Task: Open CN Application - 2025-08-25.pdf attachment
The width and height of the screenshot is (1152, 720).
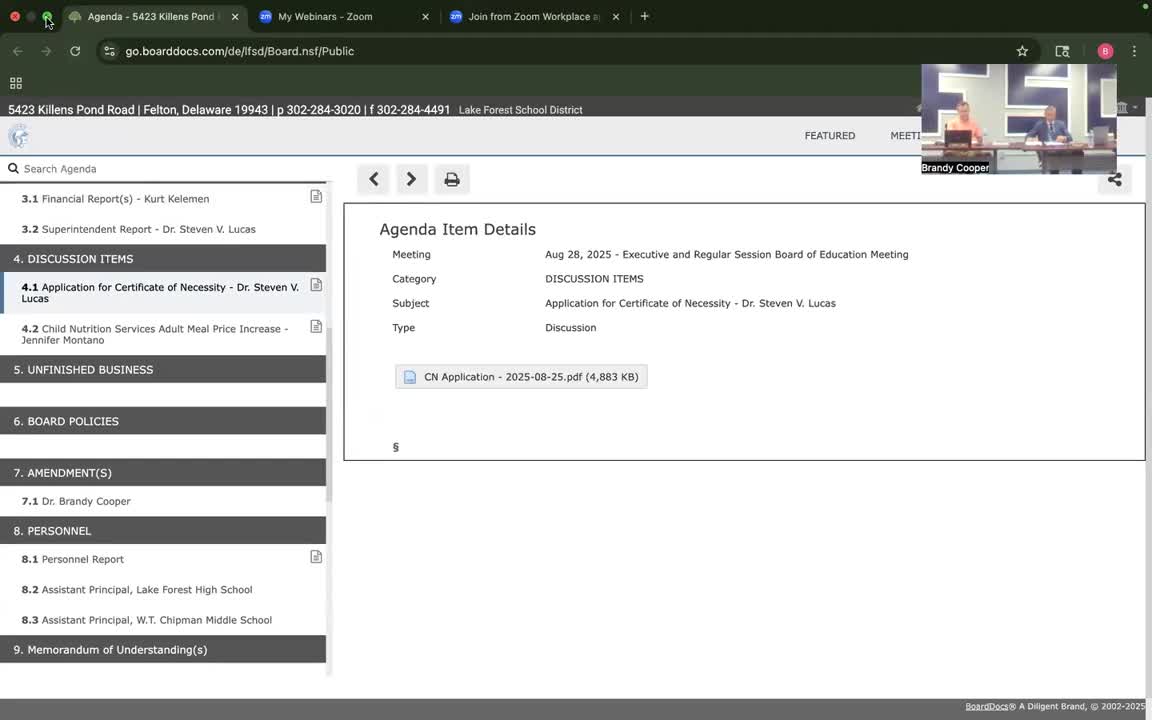Action: click(521, 377)
